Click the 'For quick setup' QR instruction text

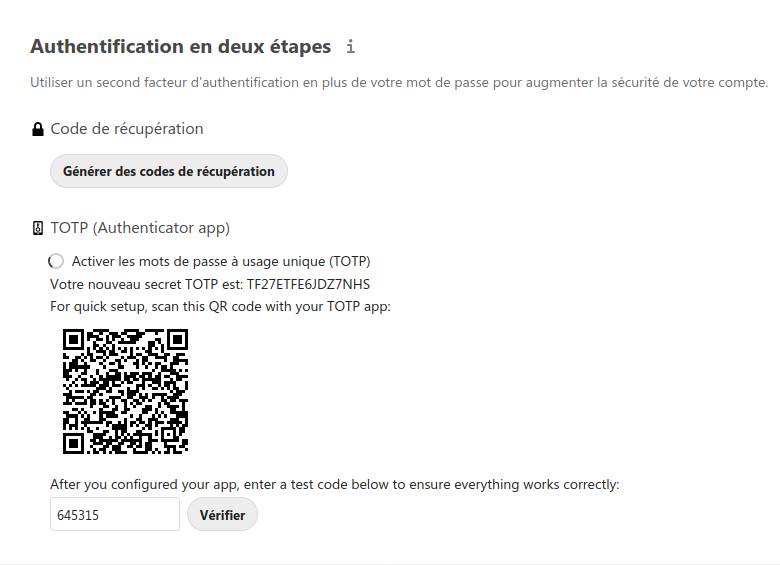pyautogui.click(x=220, y=306)
